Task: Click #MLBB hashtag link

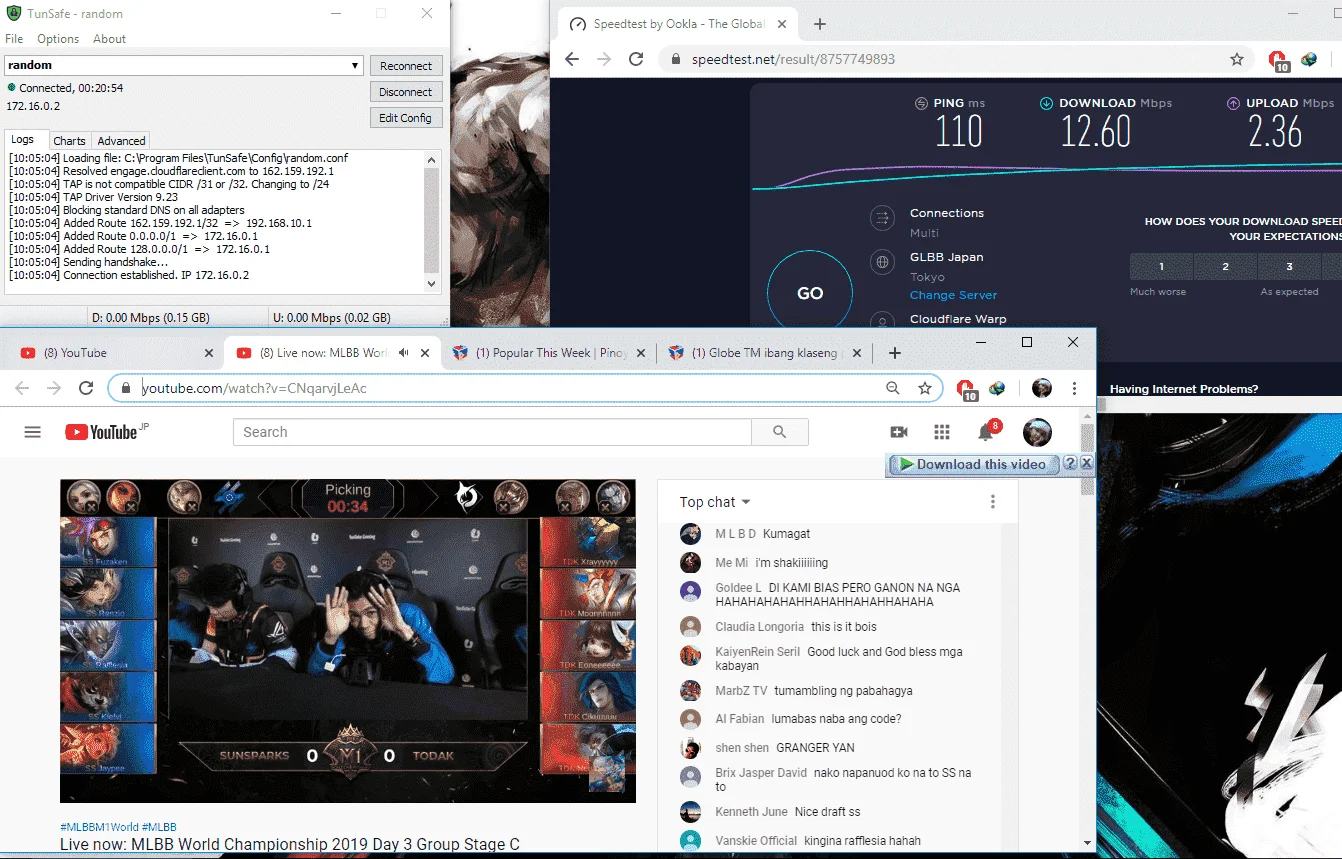Action: [x=159, y=827]
